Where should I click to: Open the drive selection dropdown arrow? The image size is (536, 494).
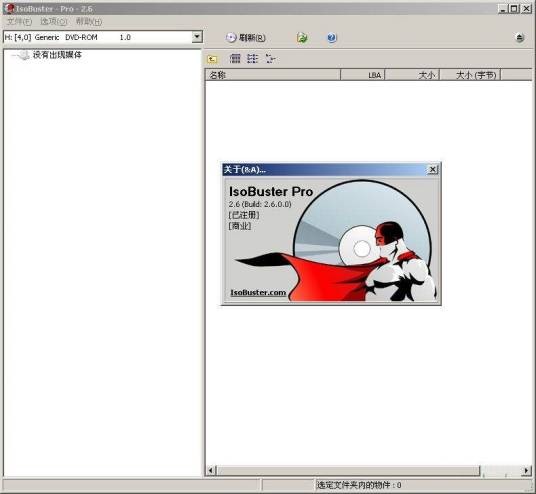(x=197, y=37)
